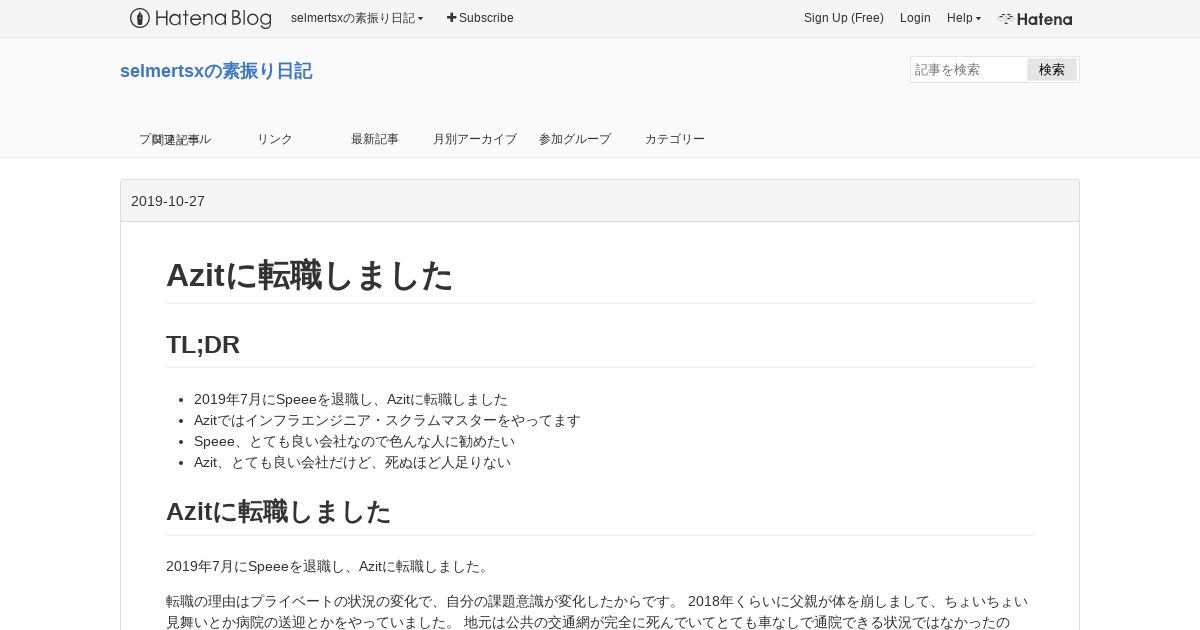Image resolution: width=1200 pixels, height=630 pixels.
Task: Open the Hatena logo link
Action: (x=1035, y=19)
